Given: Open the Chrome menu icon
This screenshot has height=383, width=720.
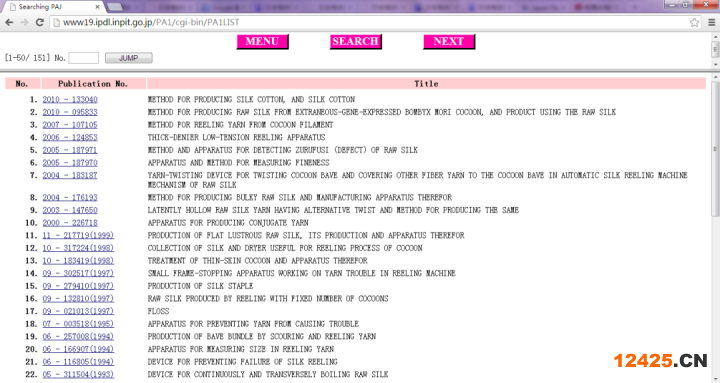Looking at the screenshot, I should click(x=711, y=22).
